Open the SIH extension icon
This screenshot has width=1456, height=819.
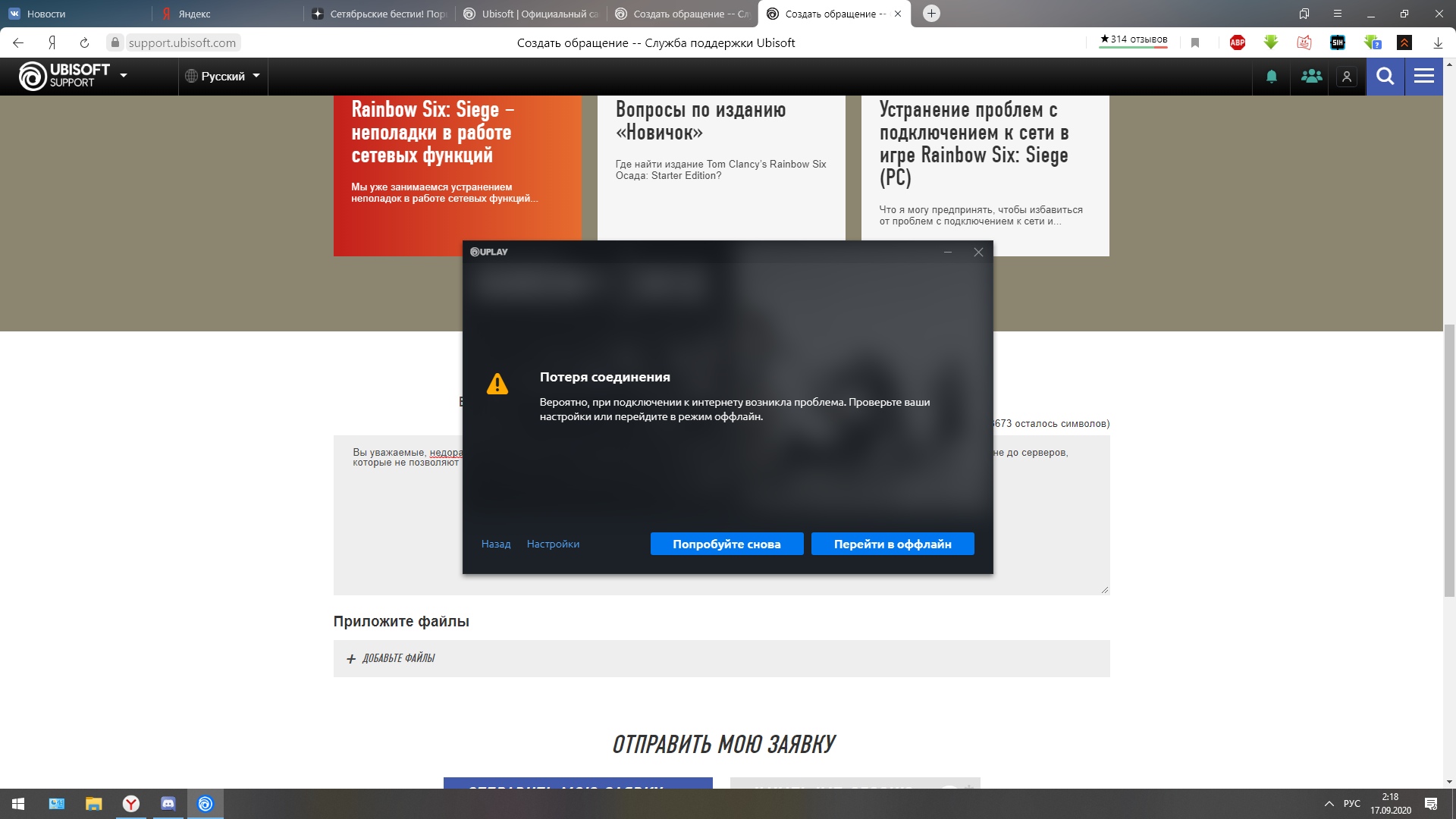click(x=1338, y=43)
